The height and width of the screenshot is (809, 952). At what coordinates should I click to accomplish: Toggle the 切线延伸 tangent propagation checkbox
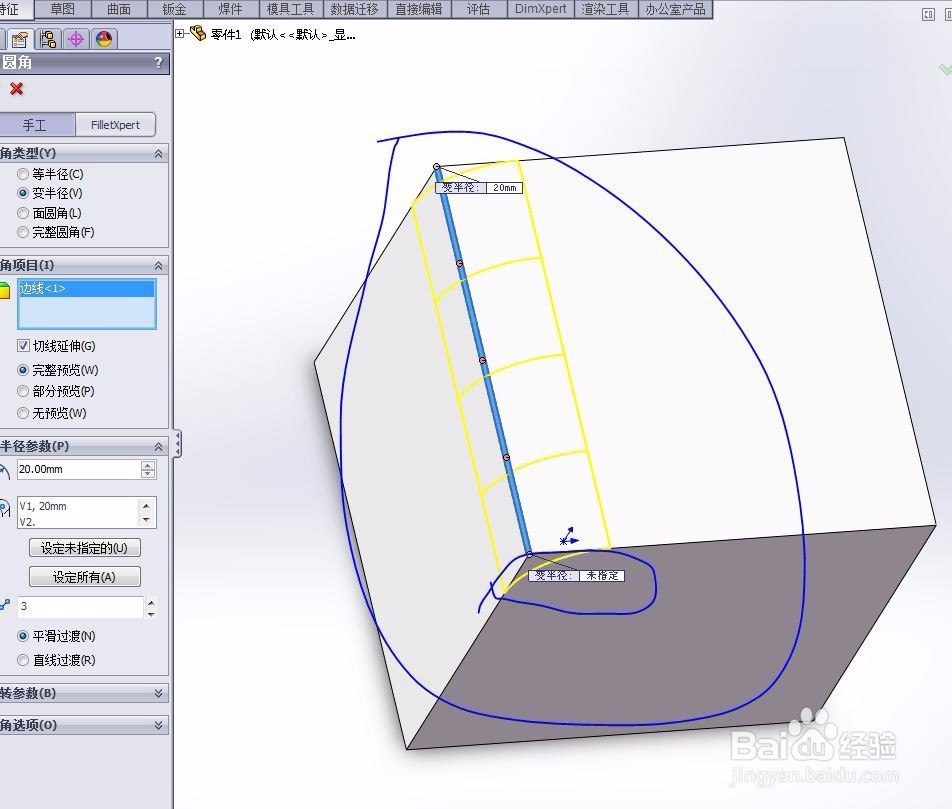[23, 346]
